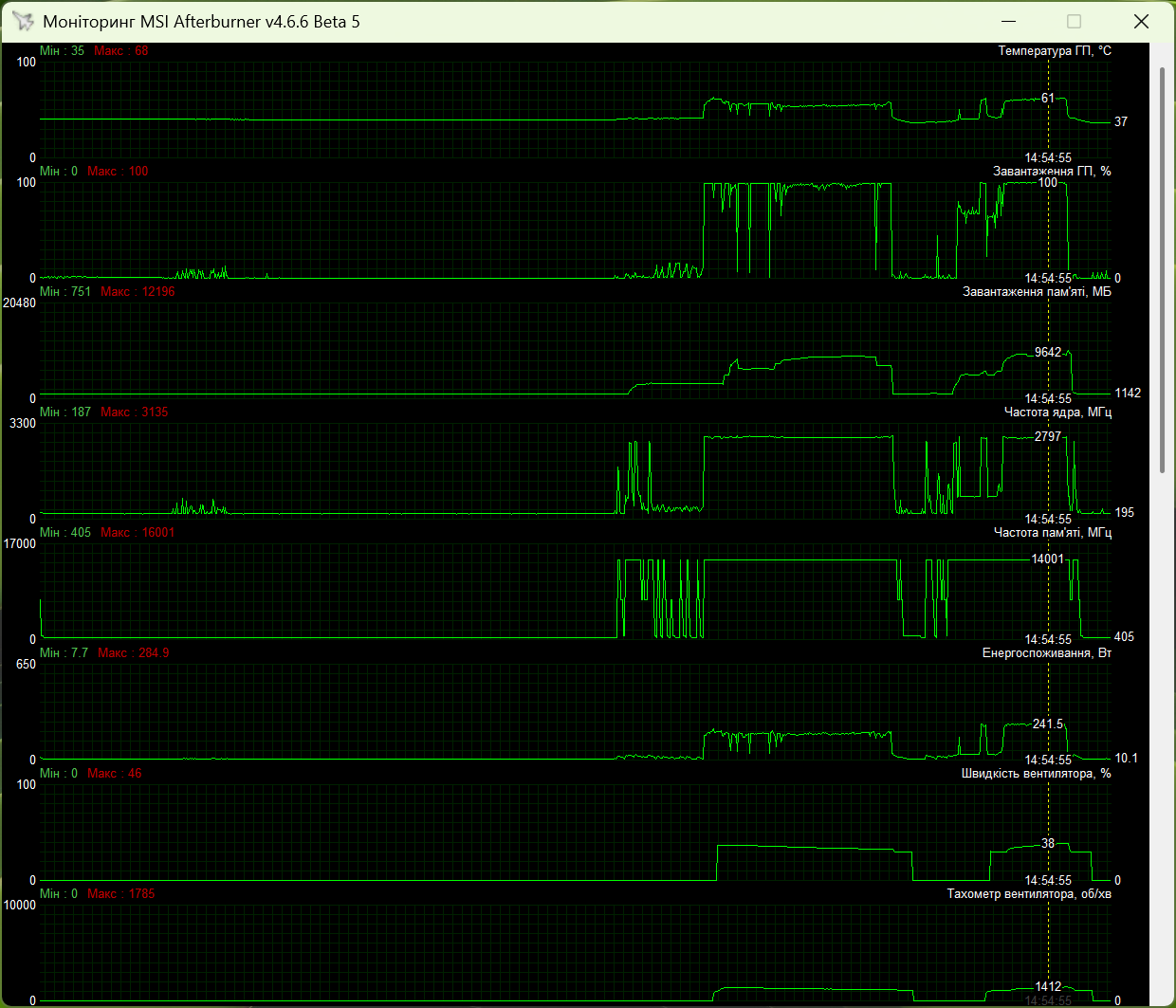The width and height of the screenshot is (1176, 1008).
Task: Click the 'Частота ядра, МГц' graph title
Action: tap(1057, 412)
